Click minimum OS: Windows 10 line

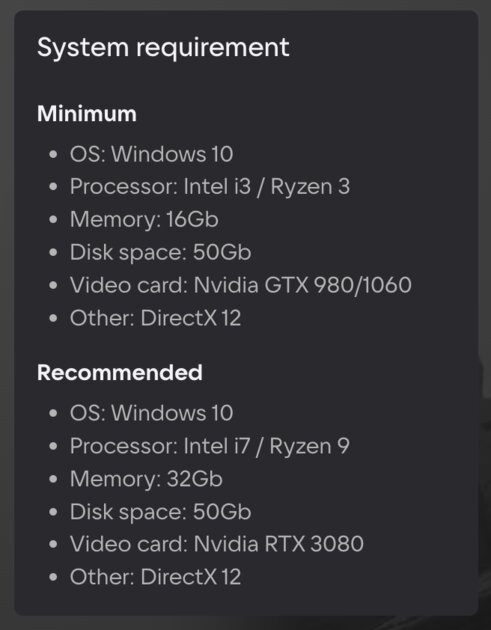click(x=151, y=154)
